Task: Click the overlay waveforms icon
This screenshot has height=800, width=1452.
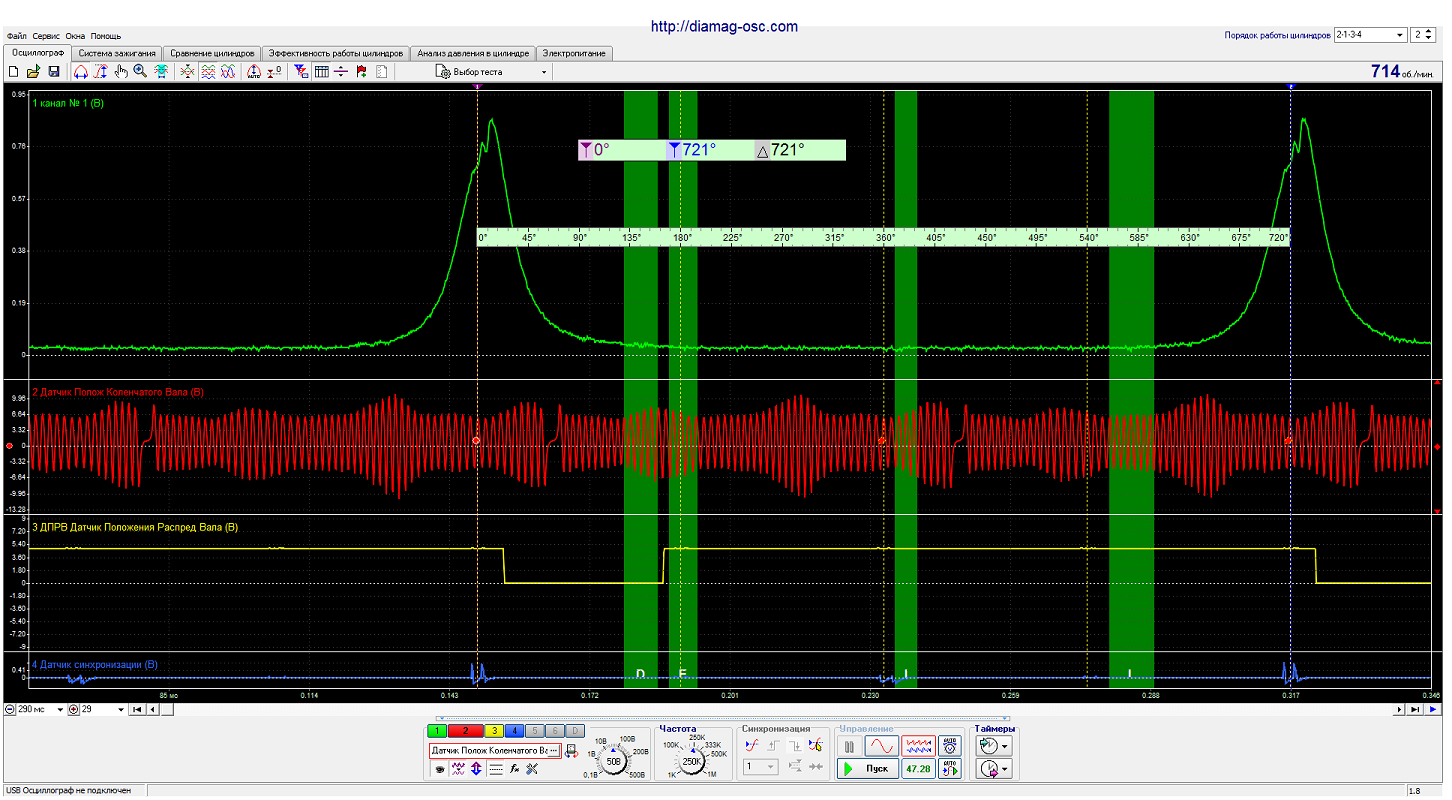Action: pos(187,72)
